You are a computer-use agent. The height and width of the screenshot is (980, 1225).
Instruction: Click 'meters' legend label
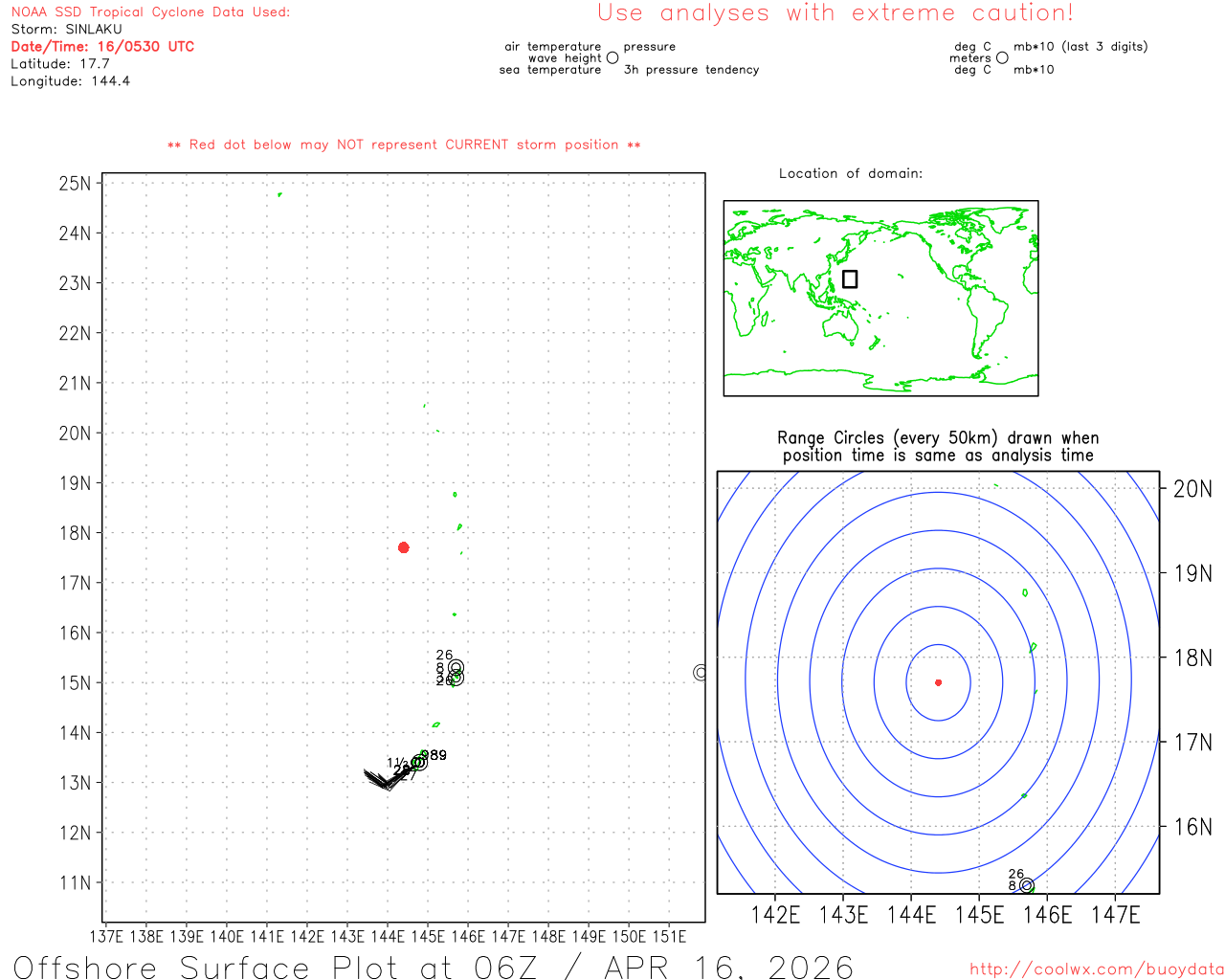(969, 58)
